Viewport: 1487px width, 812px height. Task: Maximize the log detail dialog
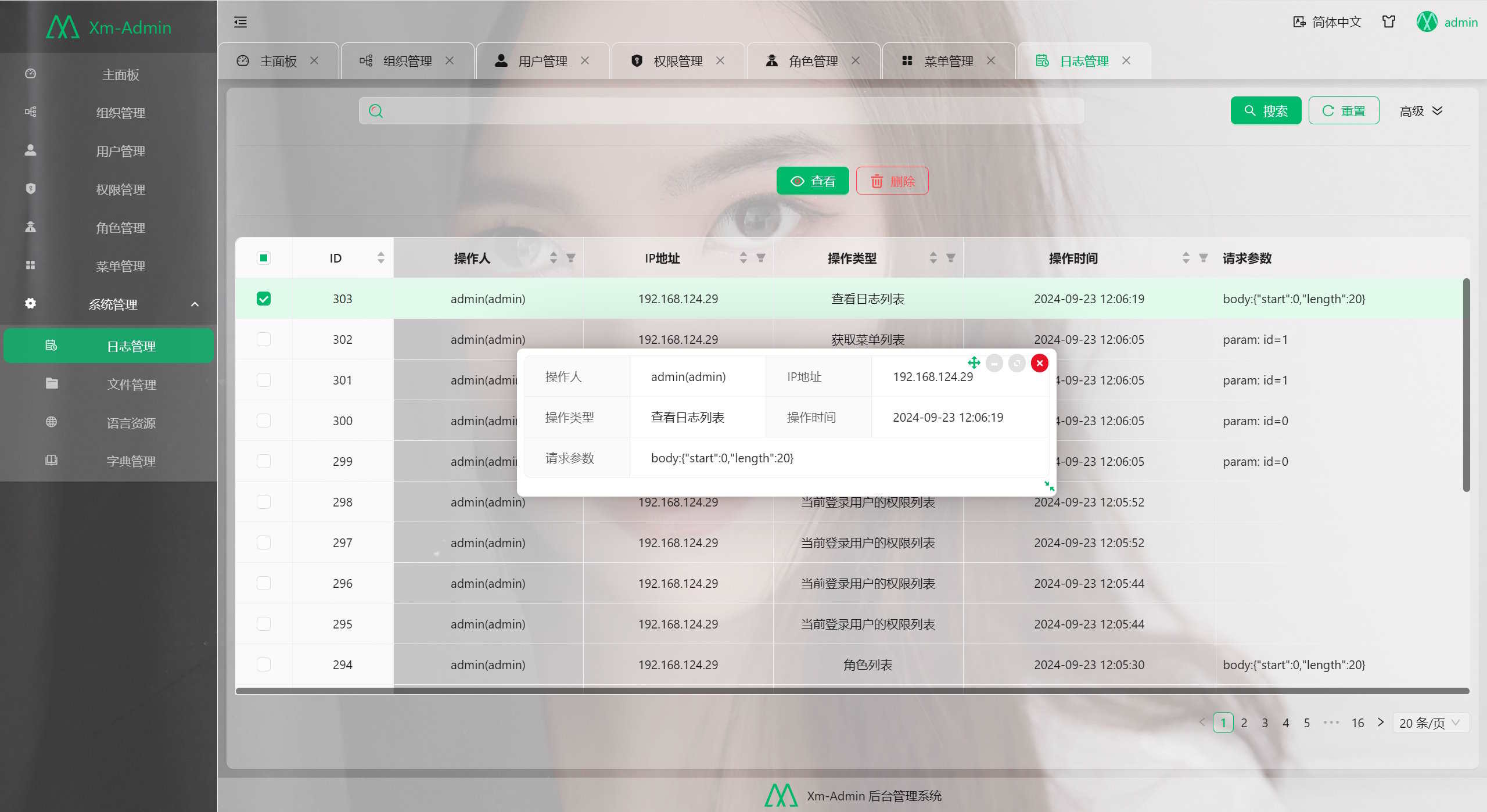click(x=1017, y=363)
